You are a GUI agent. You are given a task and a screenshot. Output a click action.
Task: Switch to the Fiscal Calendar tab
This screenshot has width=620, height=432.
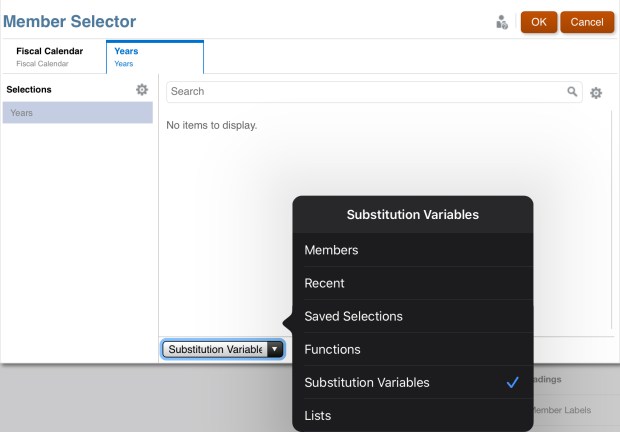point(49,56)
